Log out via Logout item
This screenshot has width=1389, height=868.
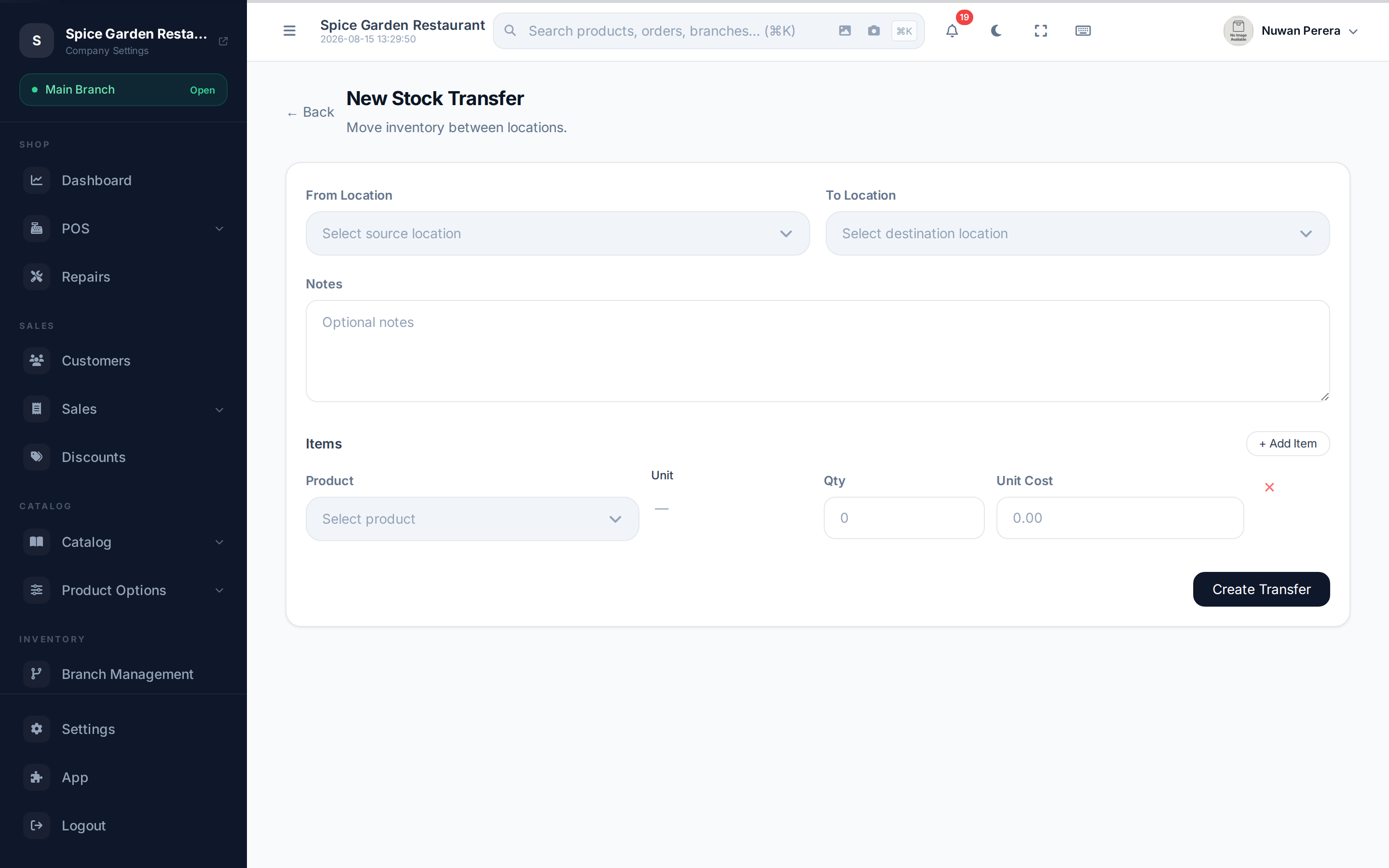pos(123,826)
